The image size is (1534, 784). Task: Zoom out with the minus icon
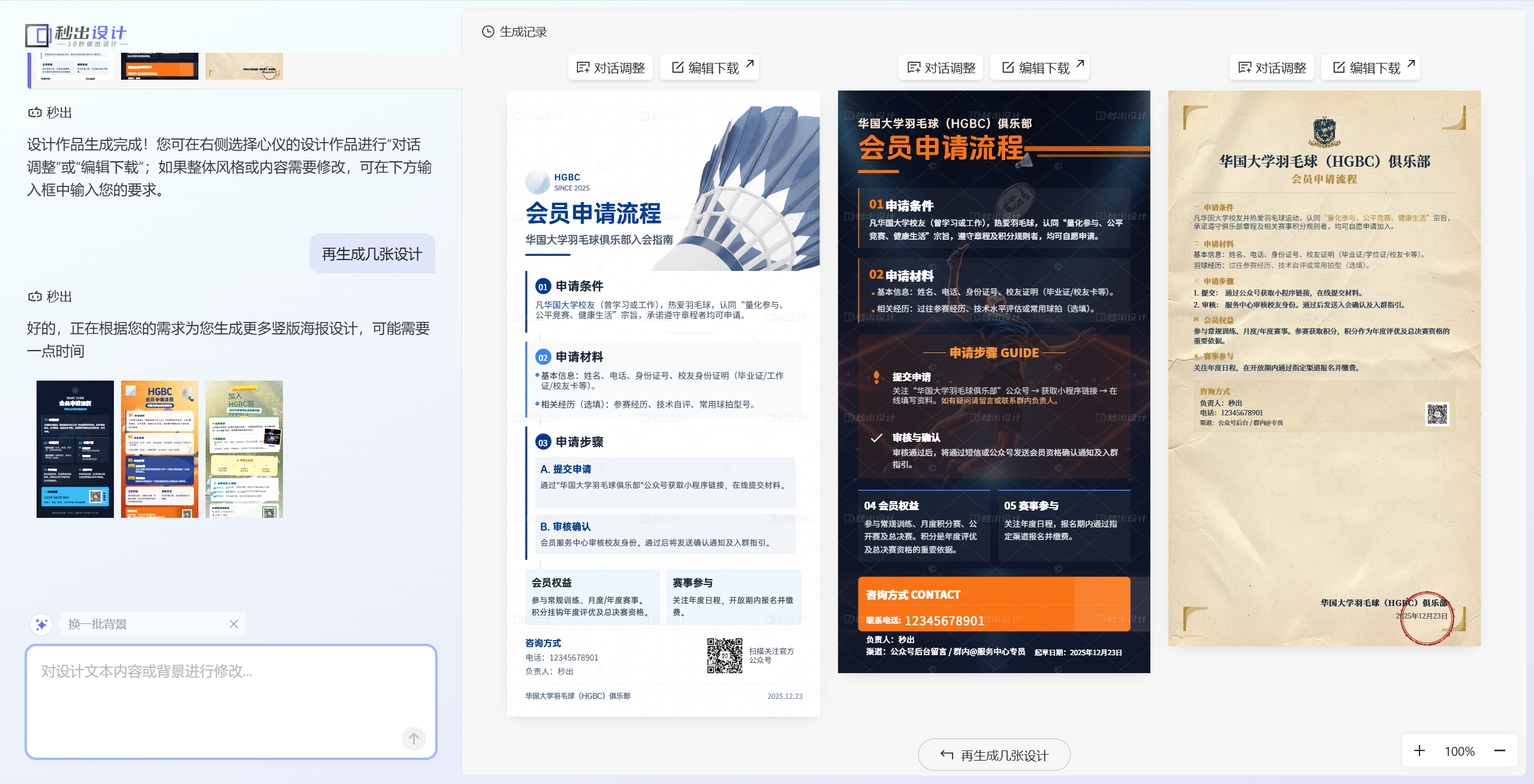point(1499,750)
